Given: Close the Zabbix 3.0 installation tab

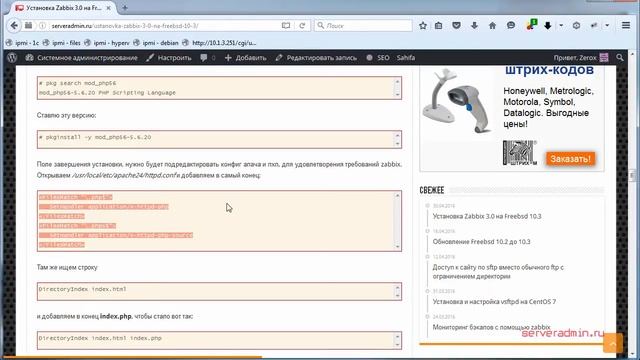Looking at the screenshot, I should (108, 8).
